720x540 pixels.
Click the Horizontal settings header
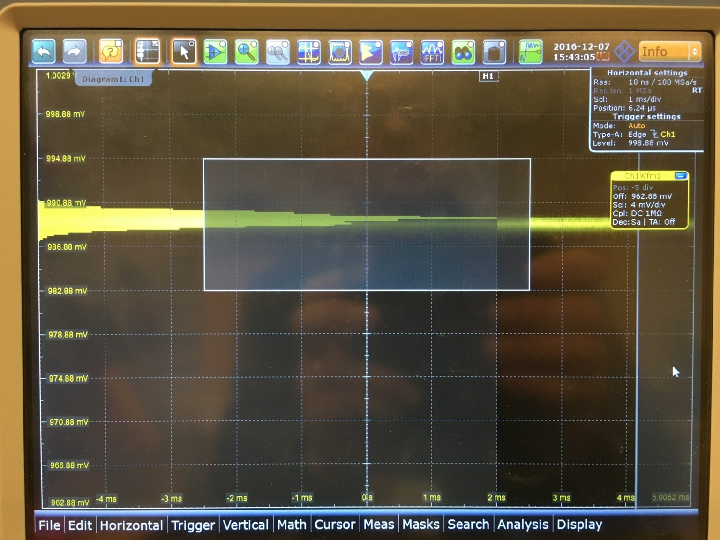pyautogui.click(x=647, y=73)
